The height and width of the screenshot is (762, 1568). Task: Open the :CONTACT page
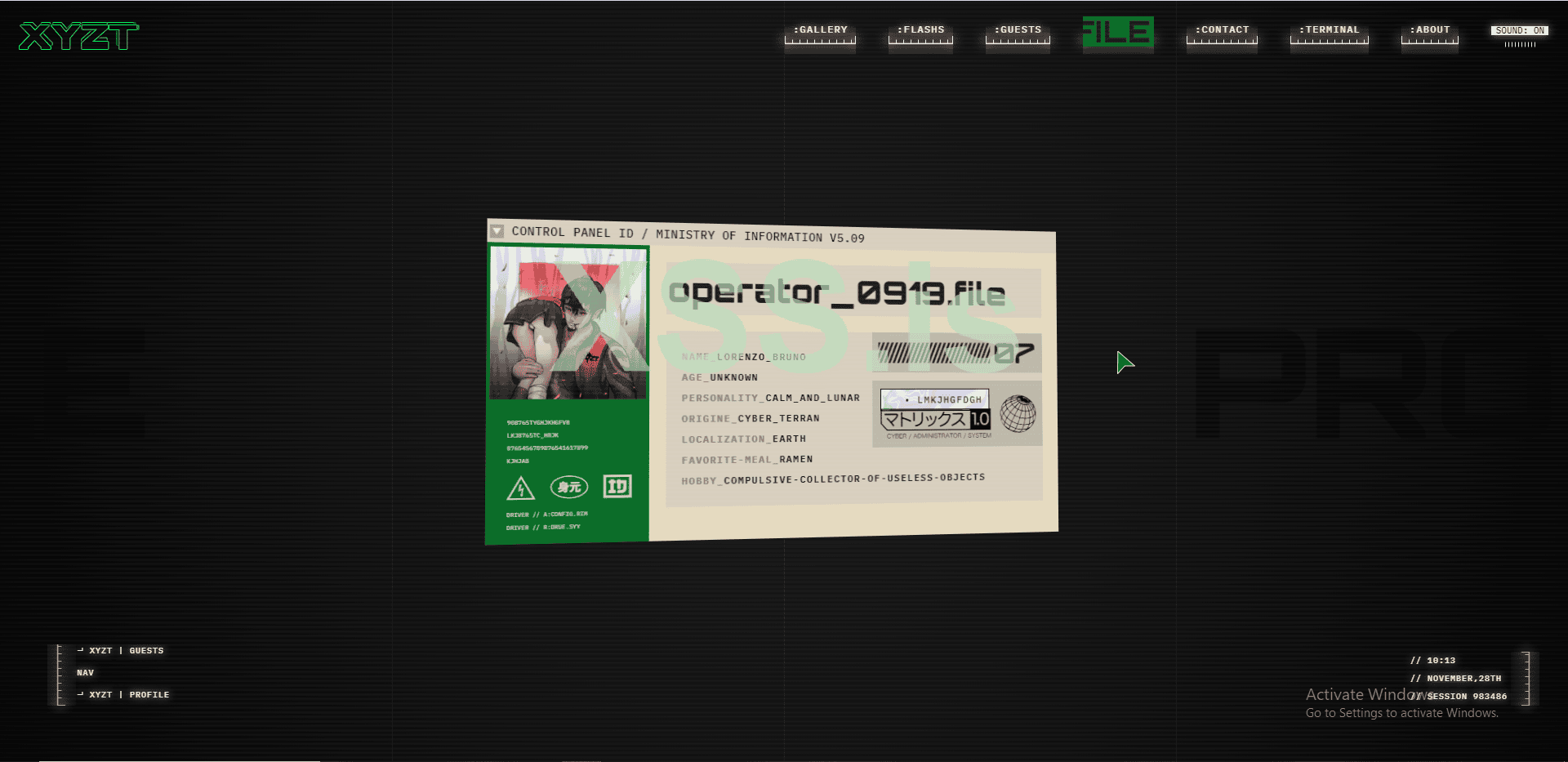(x=1222, y=29)
